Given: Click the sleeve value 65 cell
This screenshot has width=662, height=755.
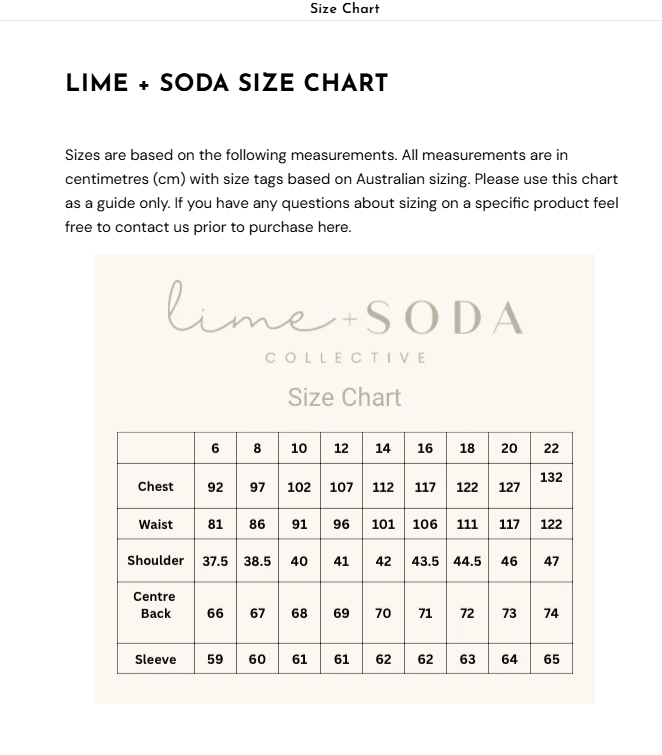Looking at the screenshot, I should 551,659.
